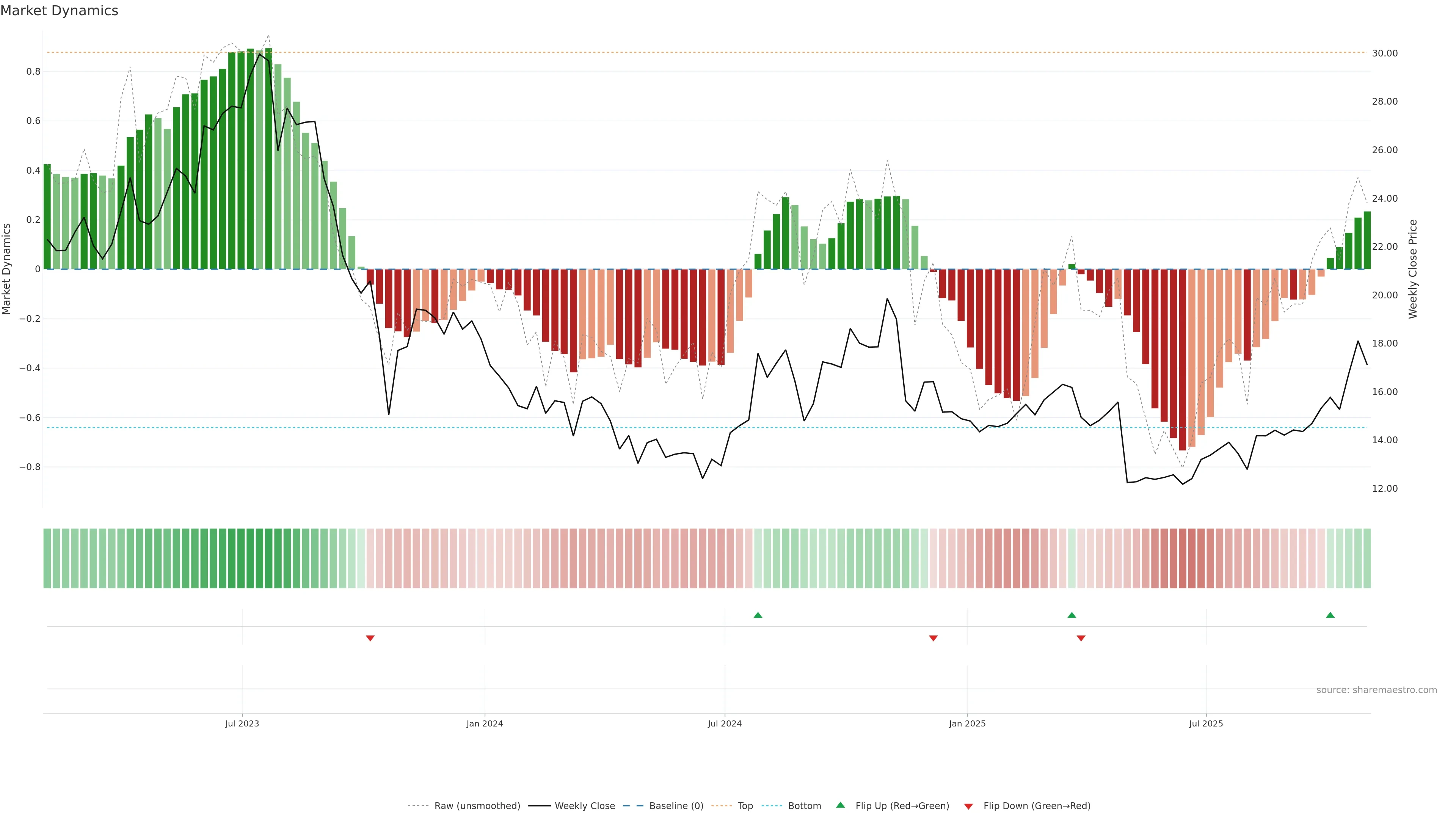Toggle the Weekly Close legend entry
Viewport: 1456px width, 819px height.
584,806
